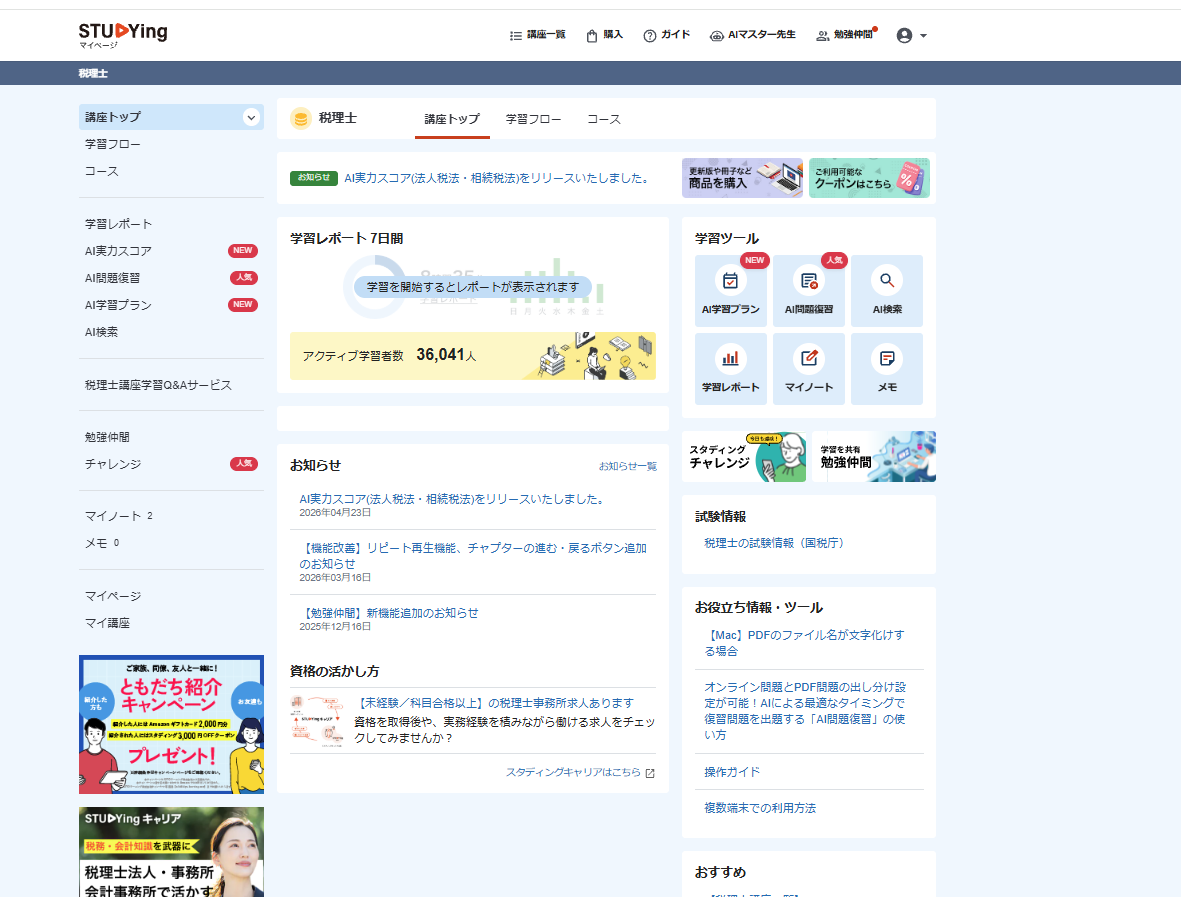Click the クーポンはこちら banner
The width and height of the screenshot is (1181, 897).
pos(869,178)
